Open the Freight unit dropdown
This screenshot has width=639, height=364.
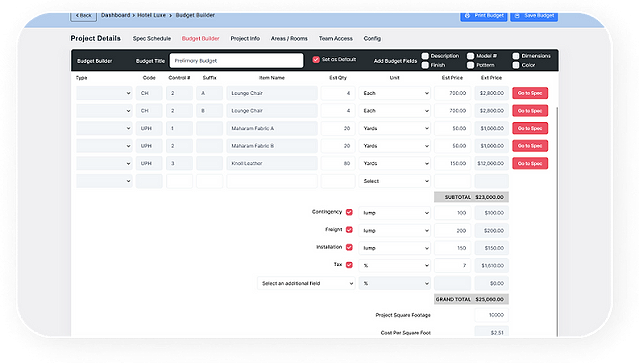tap(394, 230)
